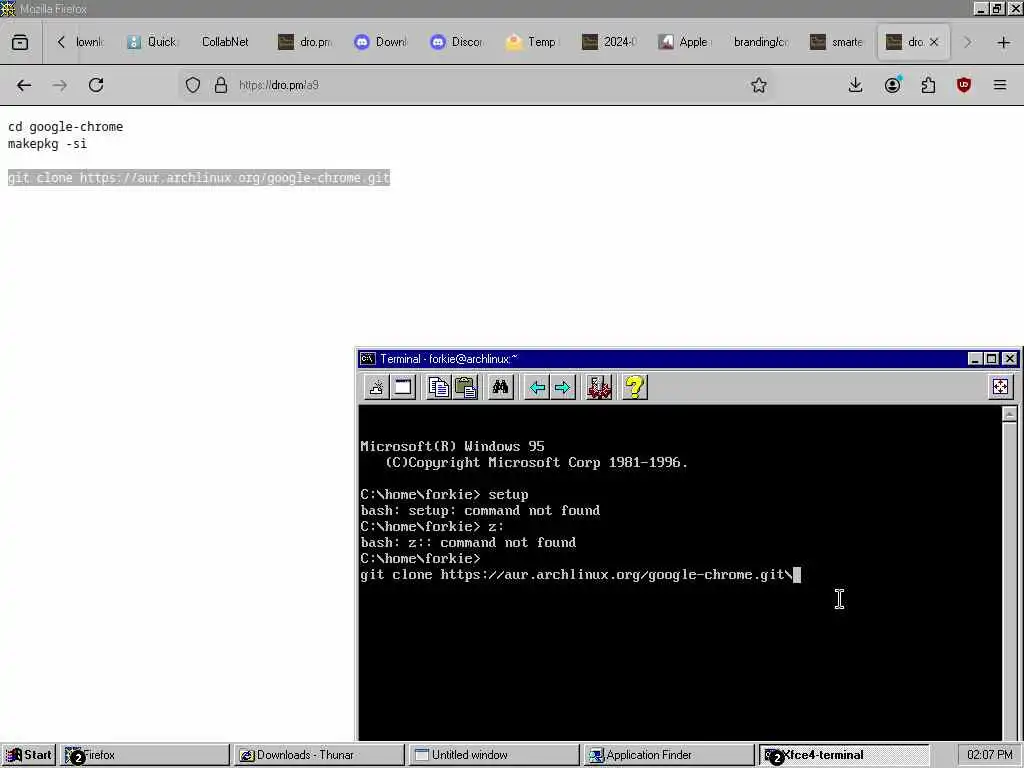Click the Terminal window title bar

pos(660,359)
